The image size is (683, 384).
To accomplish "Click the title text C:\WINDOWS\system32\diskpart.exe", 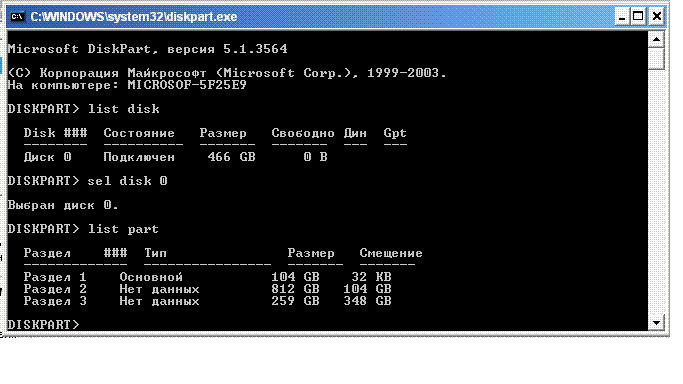I will pyautogui.click(x=134, y=17).
